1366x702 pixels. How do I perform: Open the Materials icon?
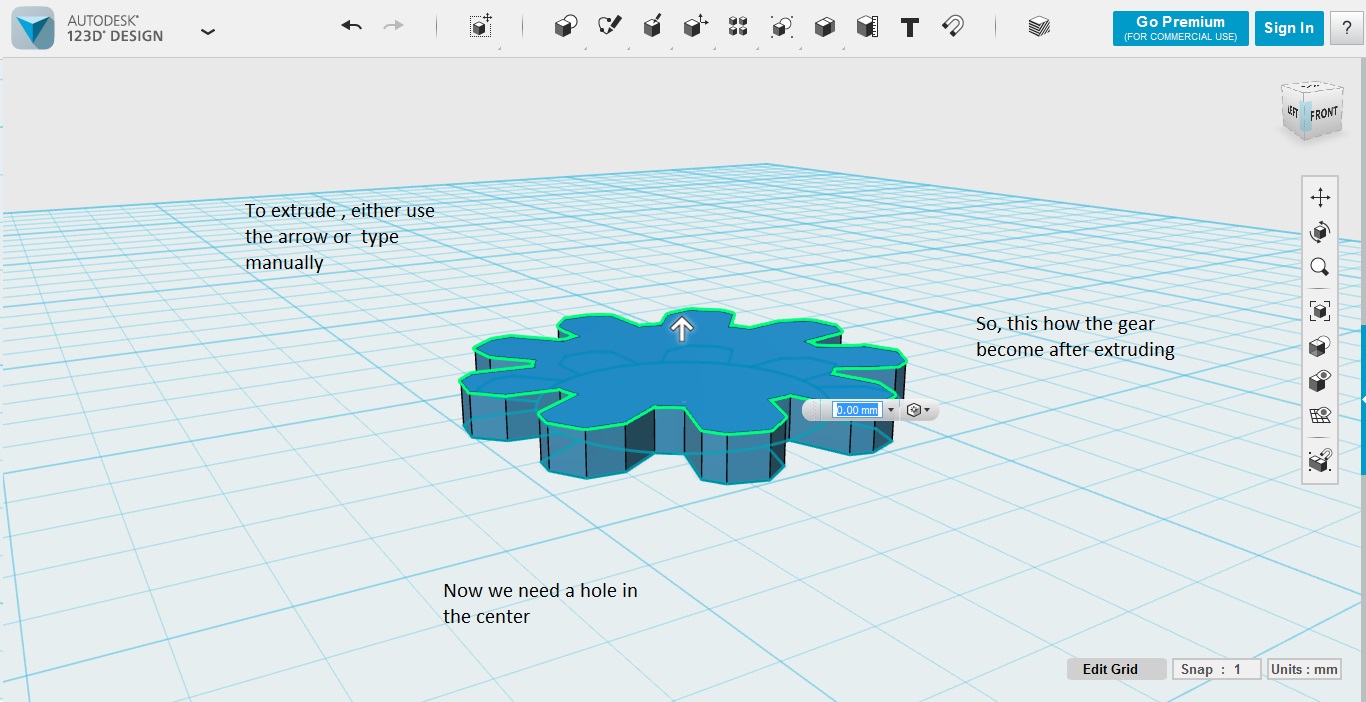(x=1039, y=27)
